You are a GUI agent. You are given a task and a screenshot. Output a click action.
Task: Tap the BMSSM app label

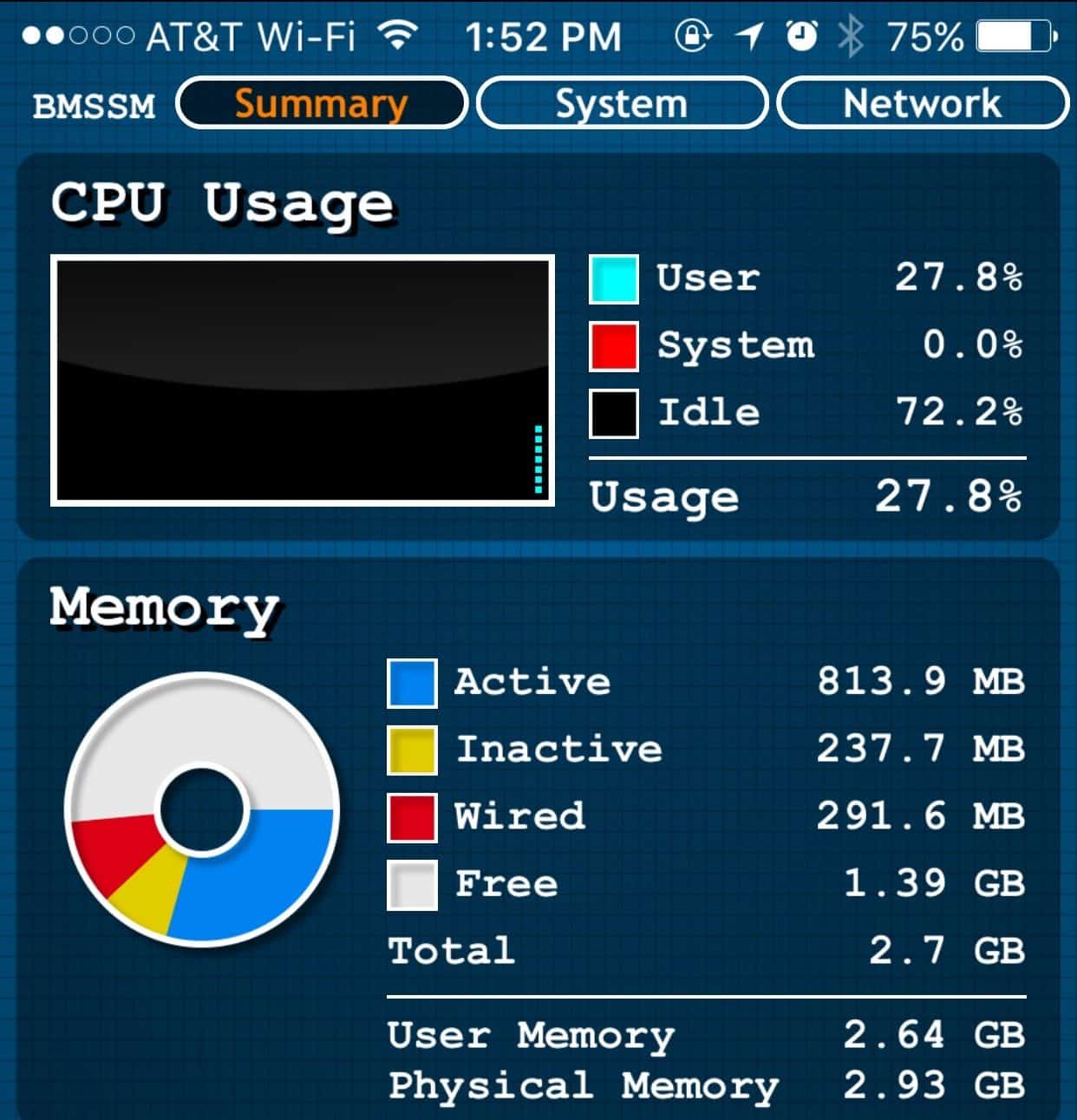(94, 106)
